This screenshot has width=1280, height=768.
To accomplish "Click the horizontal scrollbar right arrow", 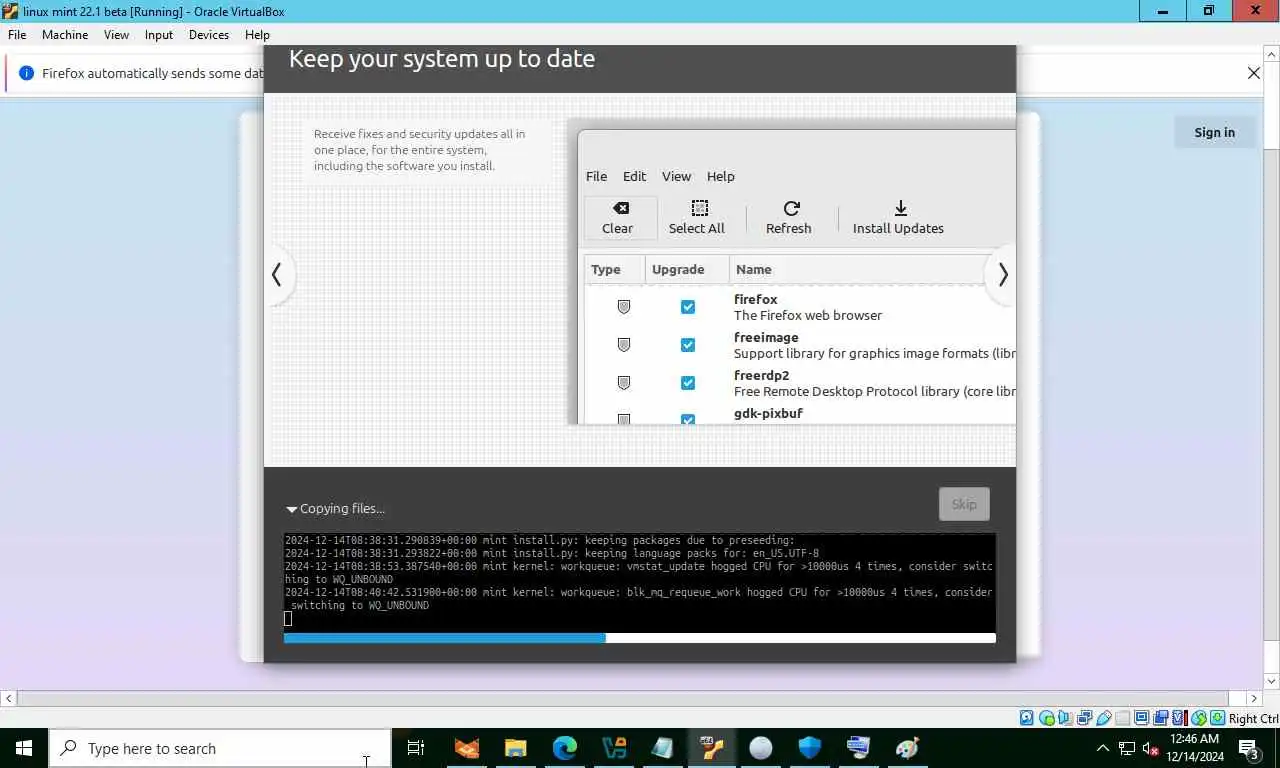I will click(1254, 698).
